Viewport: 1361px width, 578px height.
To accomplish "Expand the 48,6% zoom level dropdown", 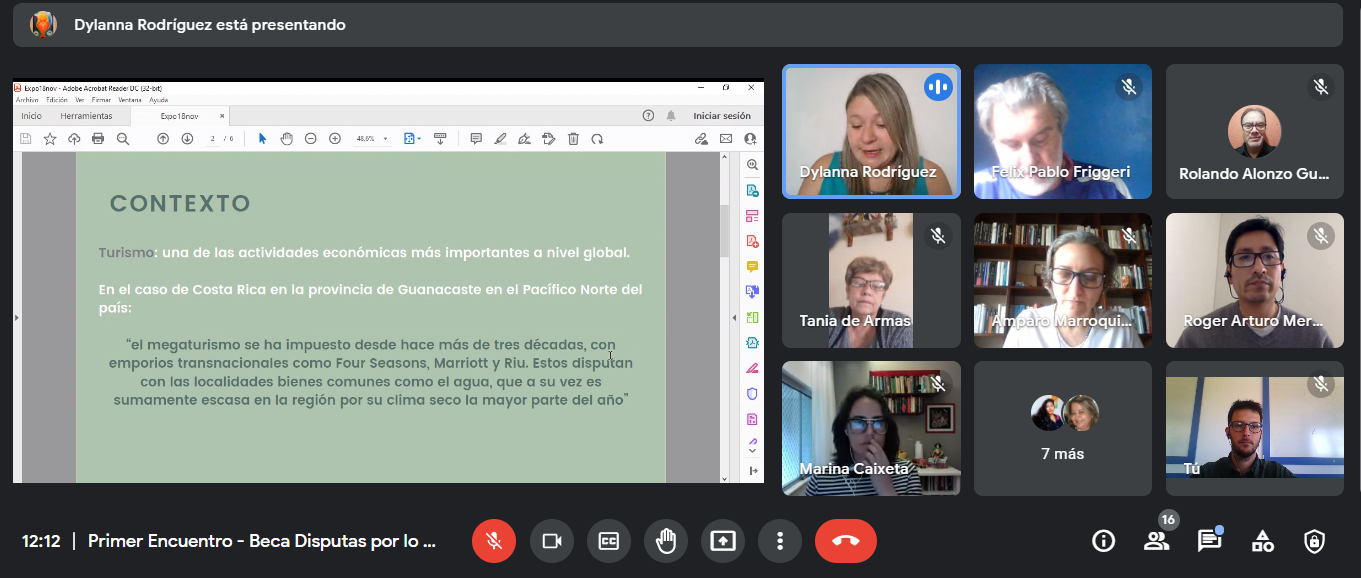I will [x=386, y=139].
